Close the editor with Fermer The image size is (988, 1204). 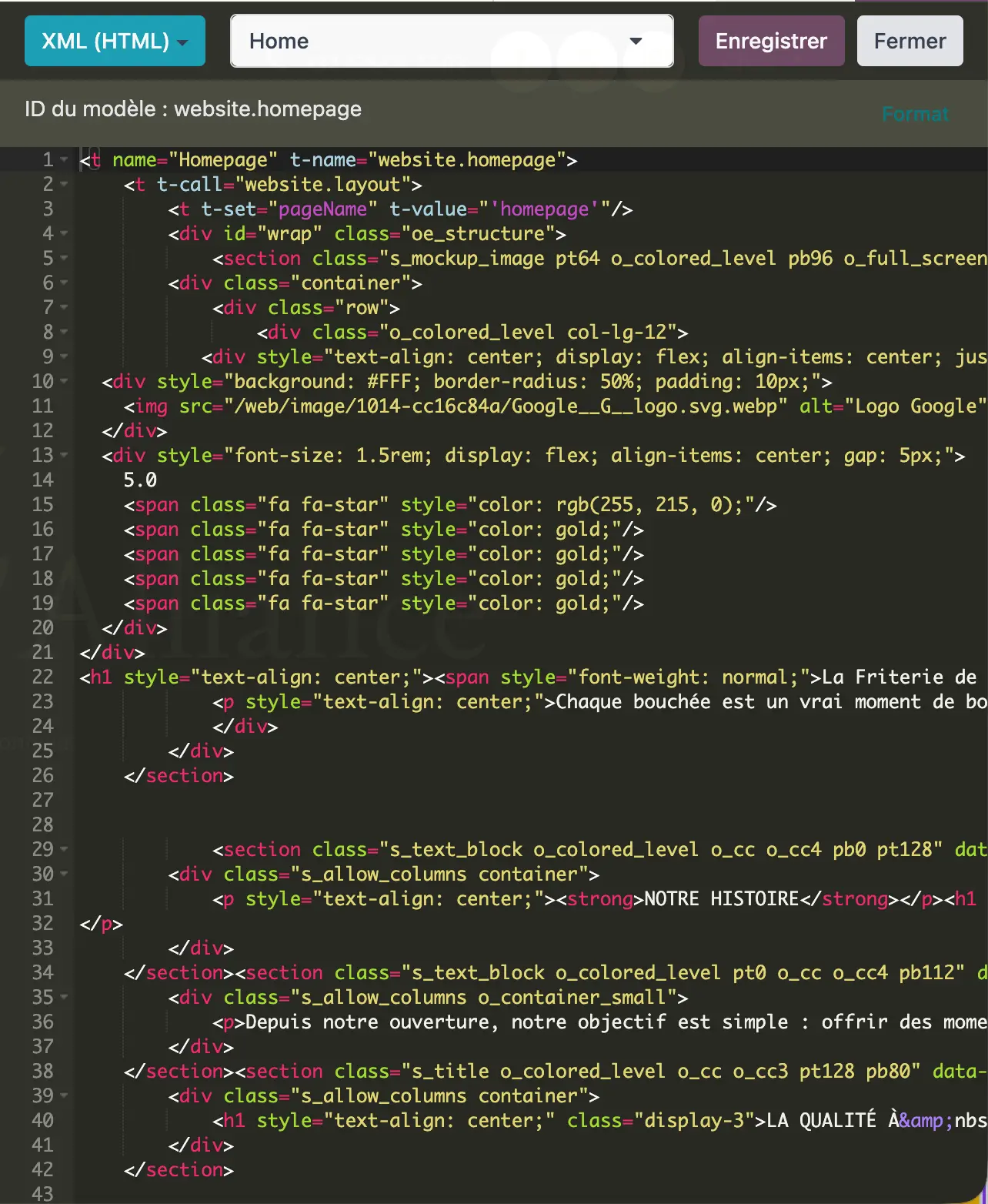[x=910, y=41]
